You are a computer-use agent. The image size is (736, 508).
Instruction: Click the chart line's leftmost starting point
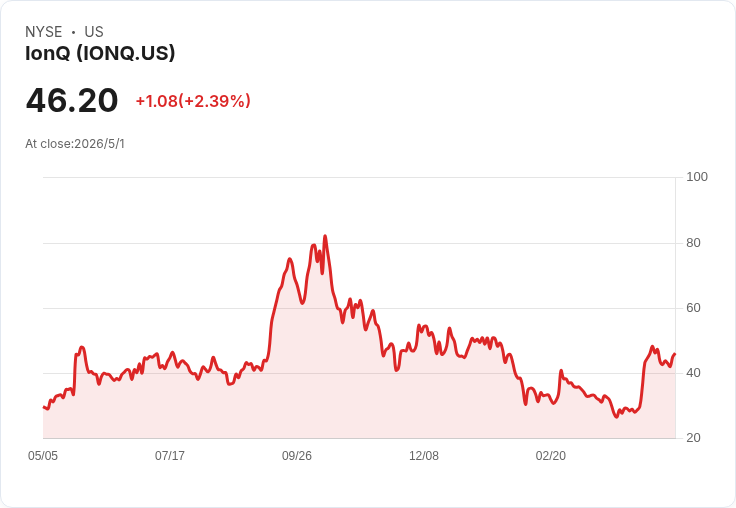pos(44,407)
